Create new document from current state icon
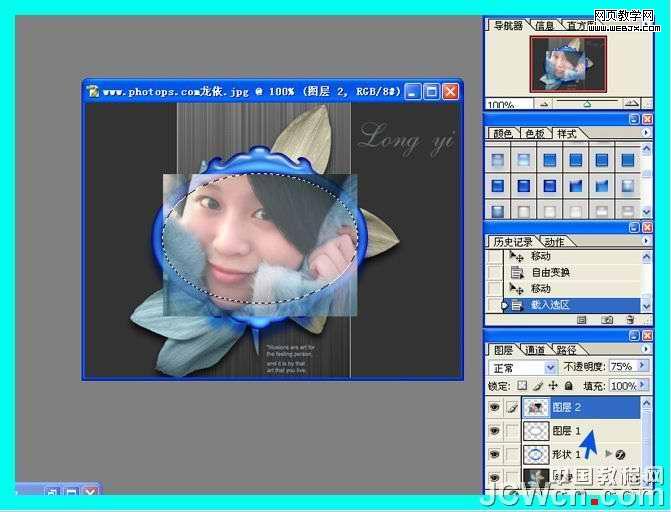Image resolution: width=671 pixels, height=512 pixels. (581, 320)
